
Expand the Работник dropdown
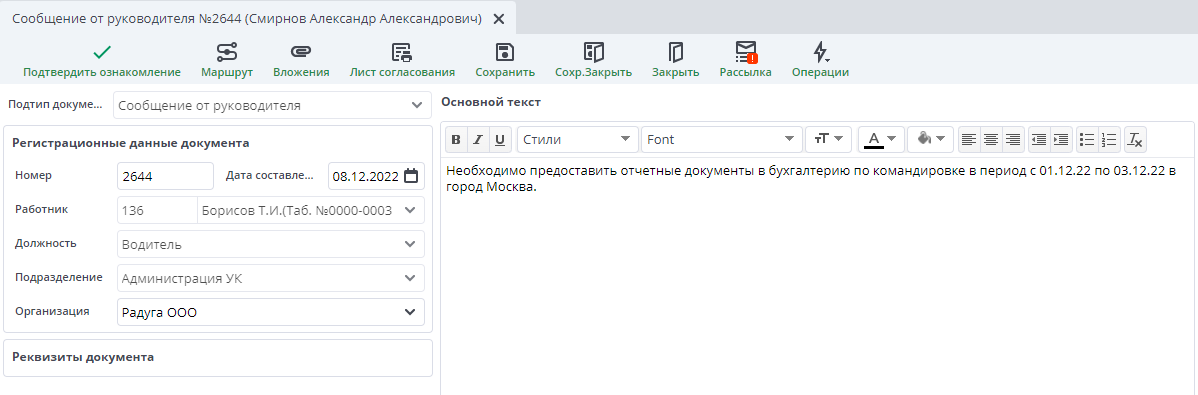(410, 210)
